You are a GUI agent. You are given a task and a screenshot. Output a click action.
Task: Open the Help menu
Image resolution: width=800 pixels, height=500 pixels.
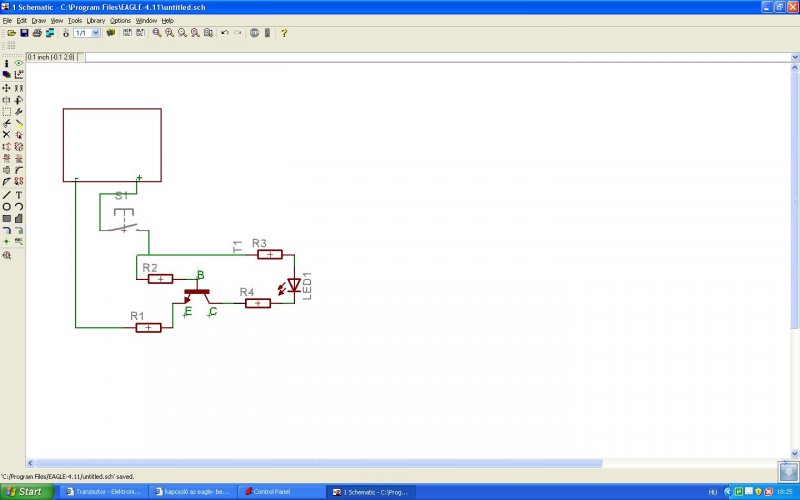167,21
